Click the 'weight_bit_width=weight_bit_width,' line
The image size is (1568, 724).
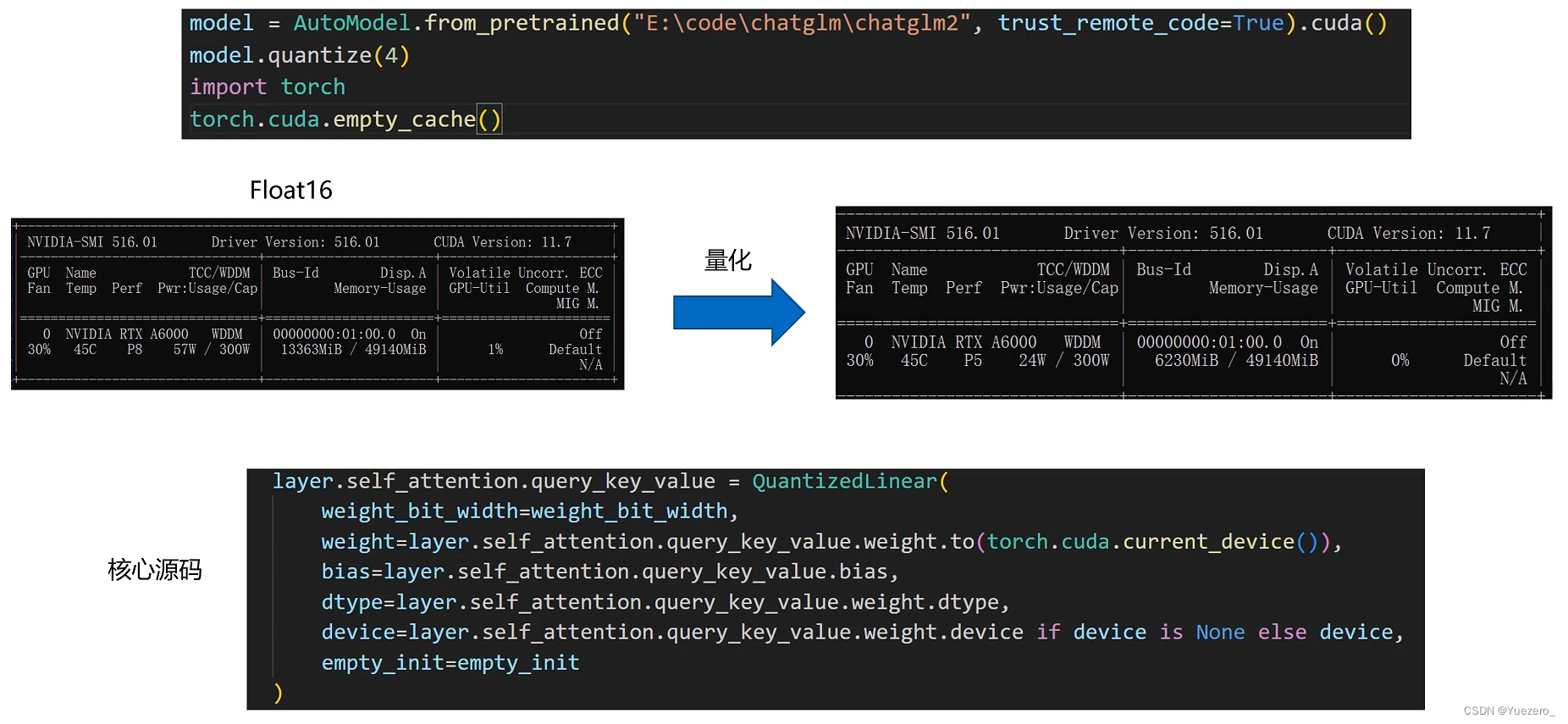530,511
